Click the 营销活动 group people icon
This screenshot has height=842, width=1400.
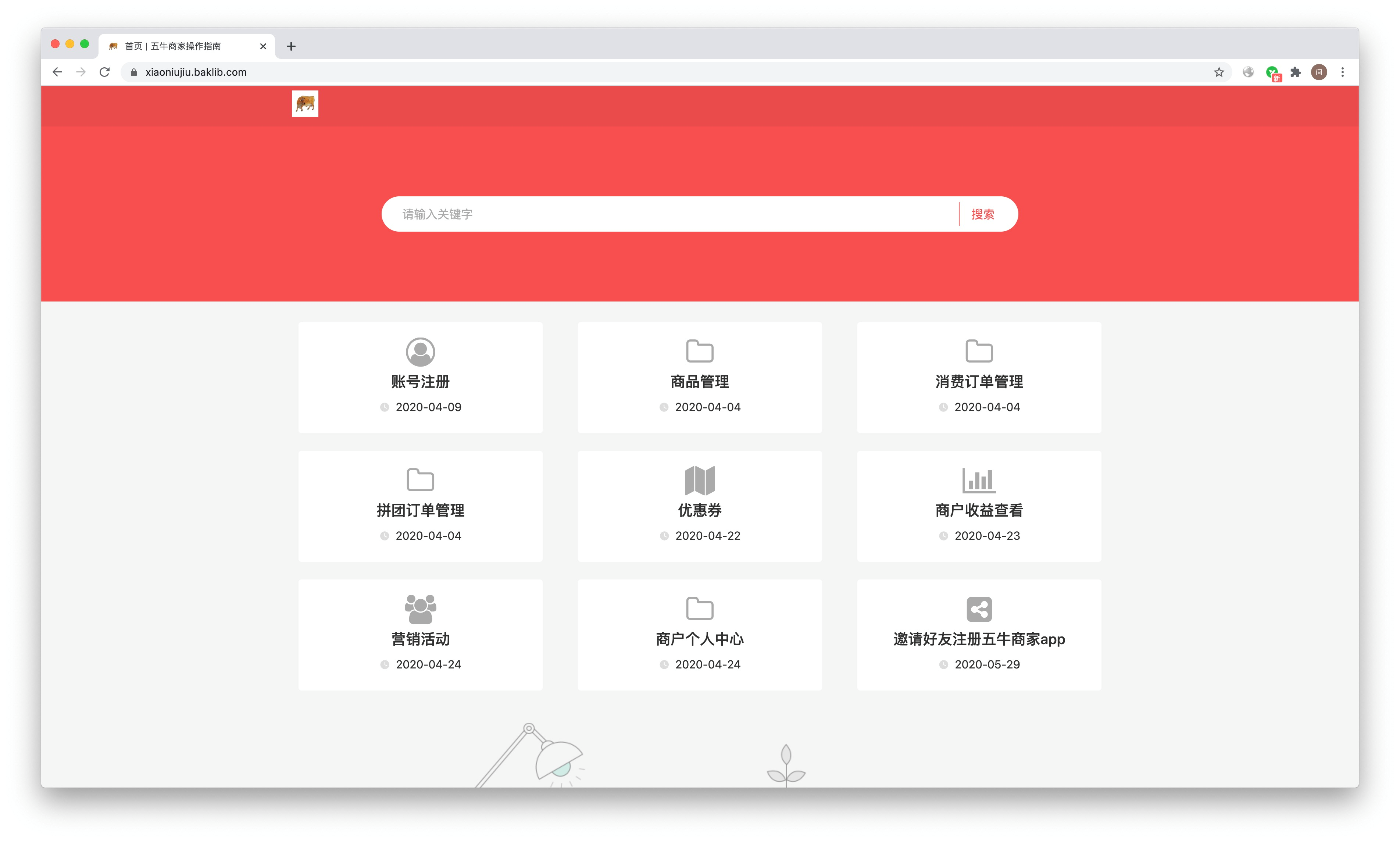(420, 609)
